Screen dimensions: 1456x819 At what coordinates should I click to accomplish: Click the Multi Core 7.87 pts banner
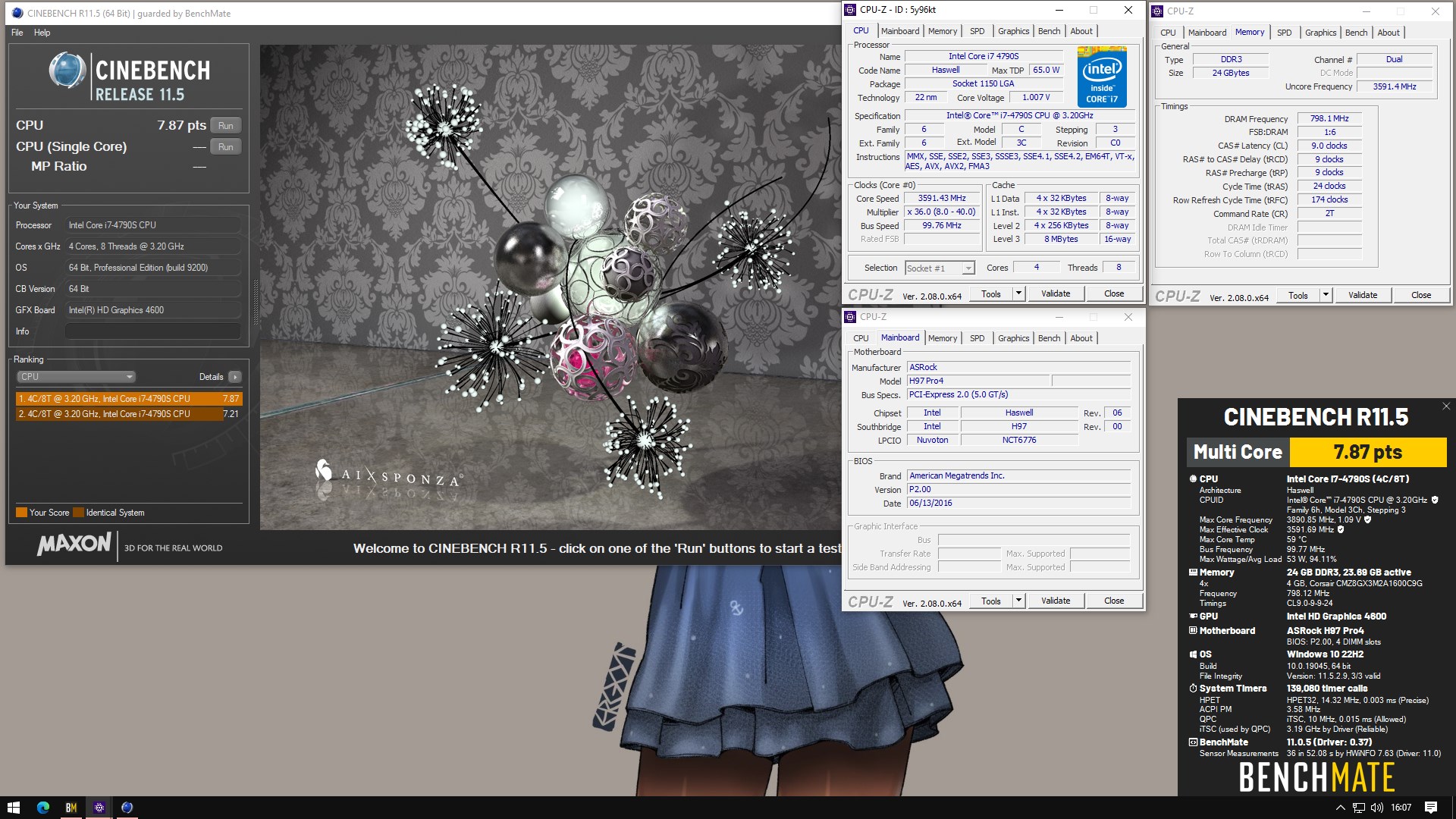point(1316,452)
